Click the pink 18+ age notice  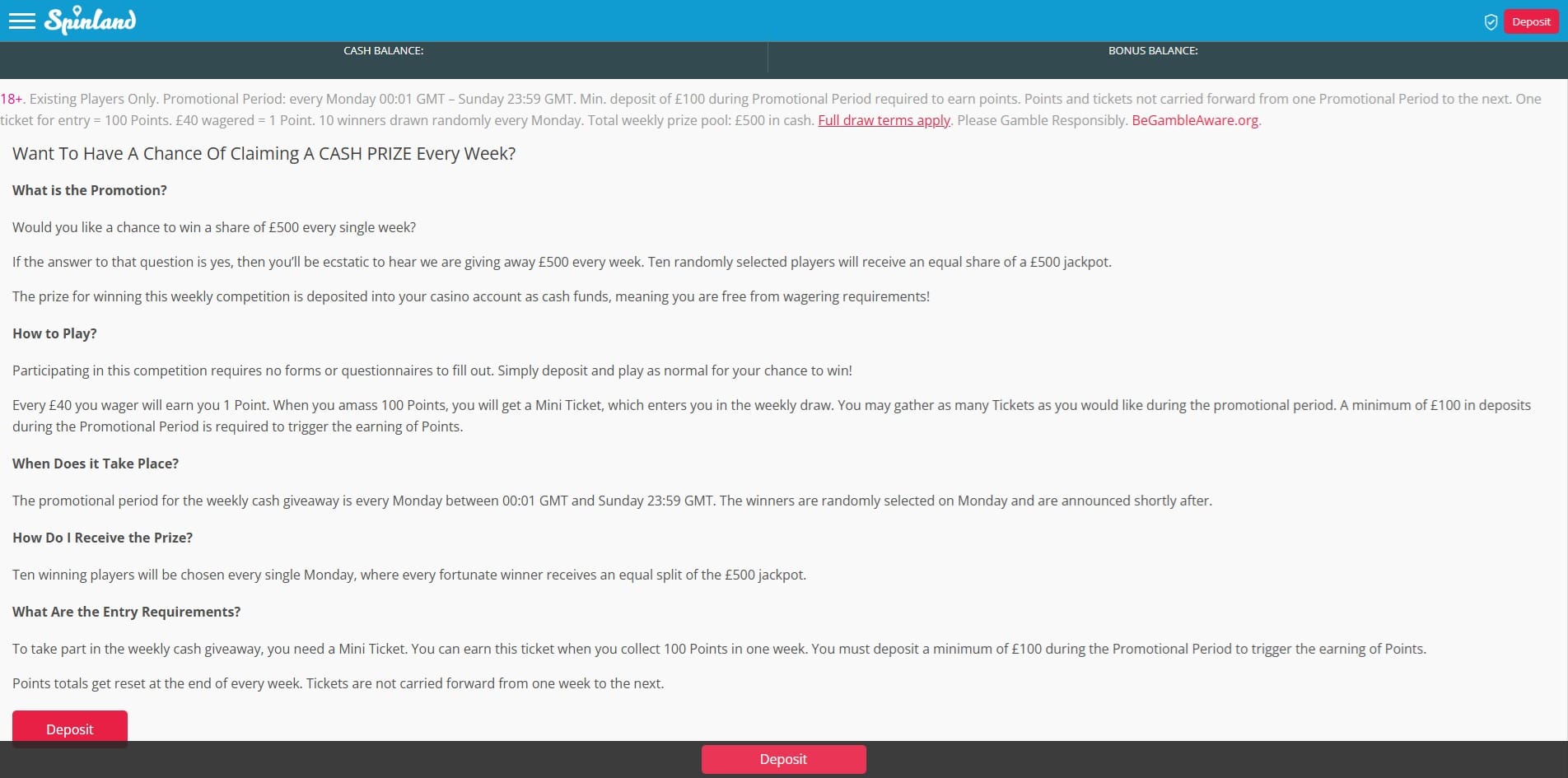click(x=12, y=99)
